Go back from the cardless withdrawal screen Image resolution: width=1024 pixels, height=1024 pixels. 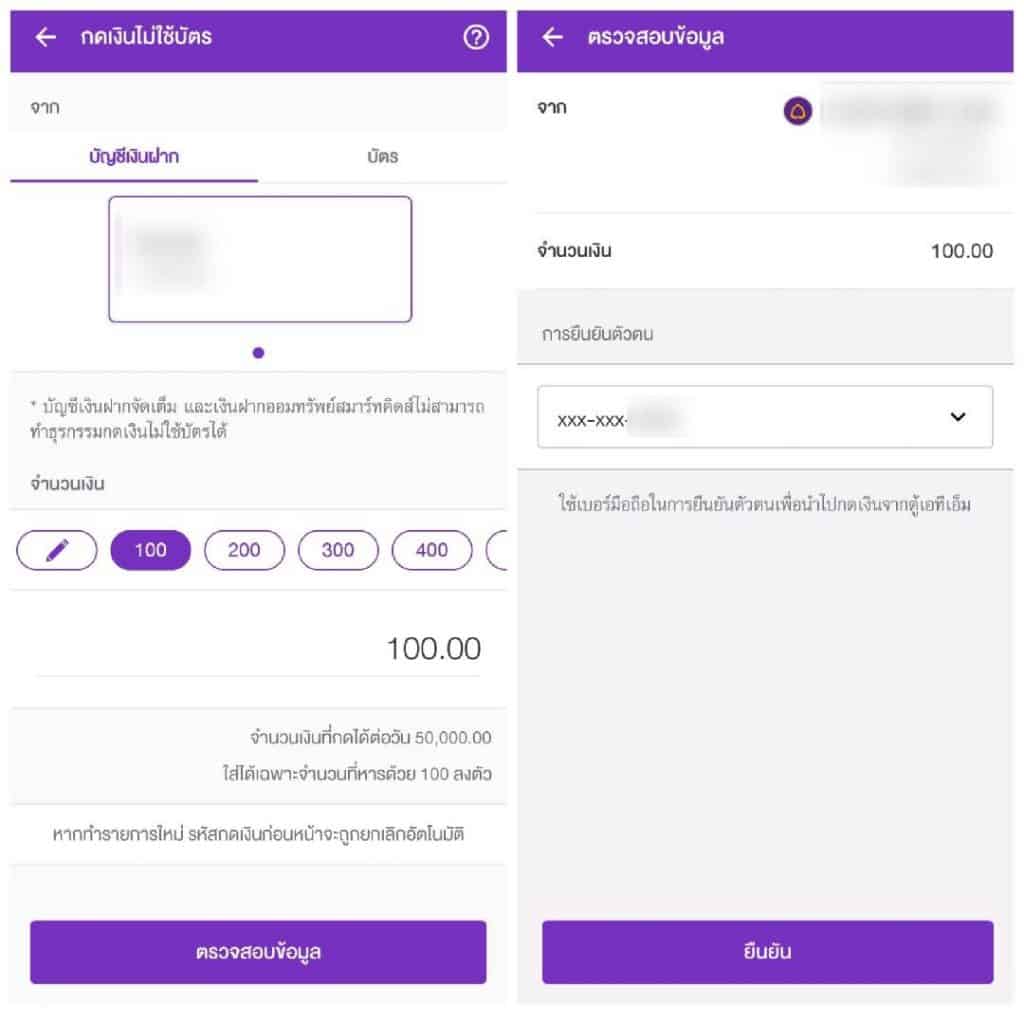click(46, 37)
